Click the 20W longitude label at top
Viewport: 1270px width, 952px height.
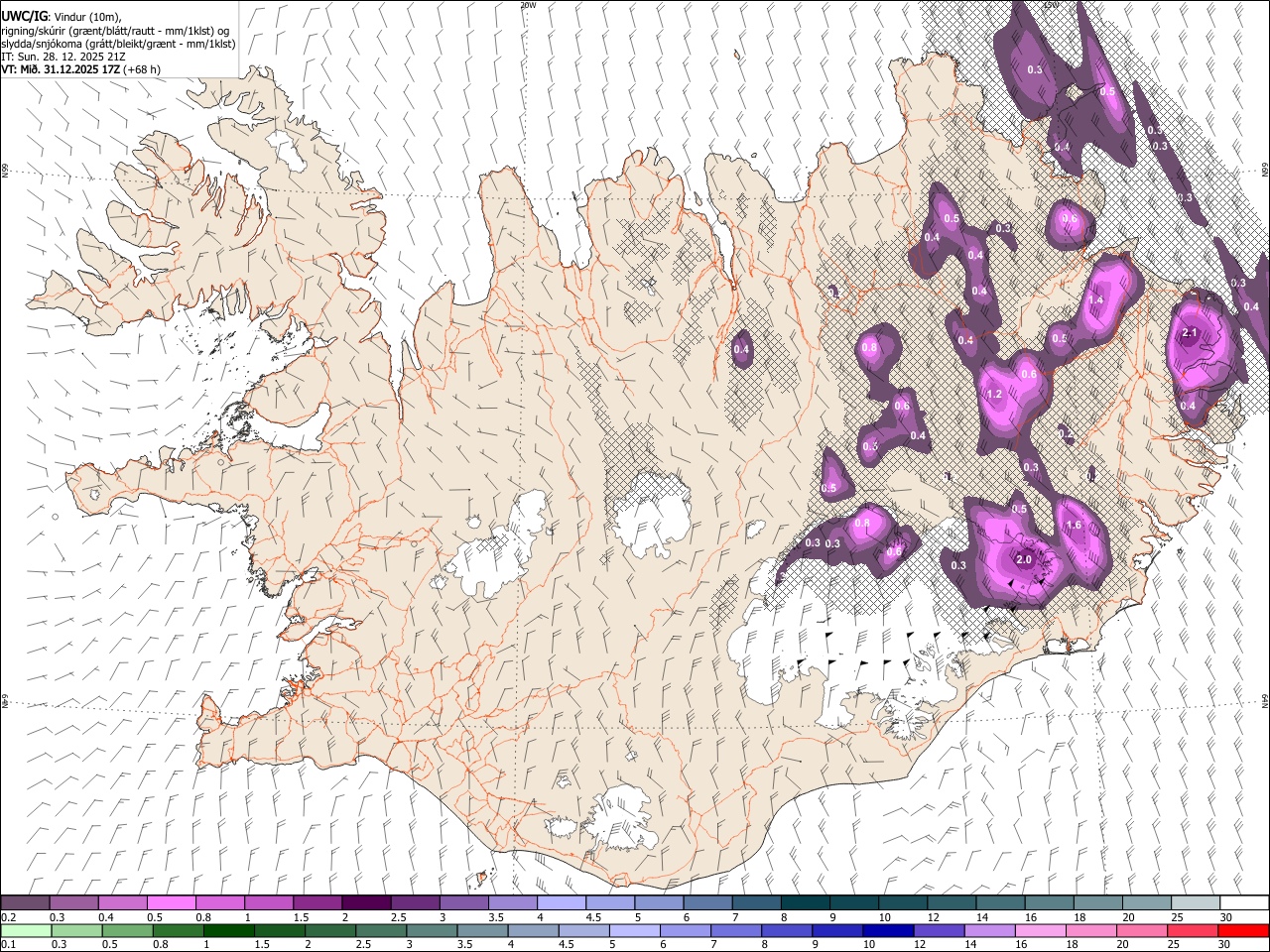[528, 5]
